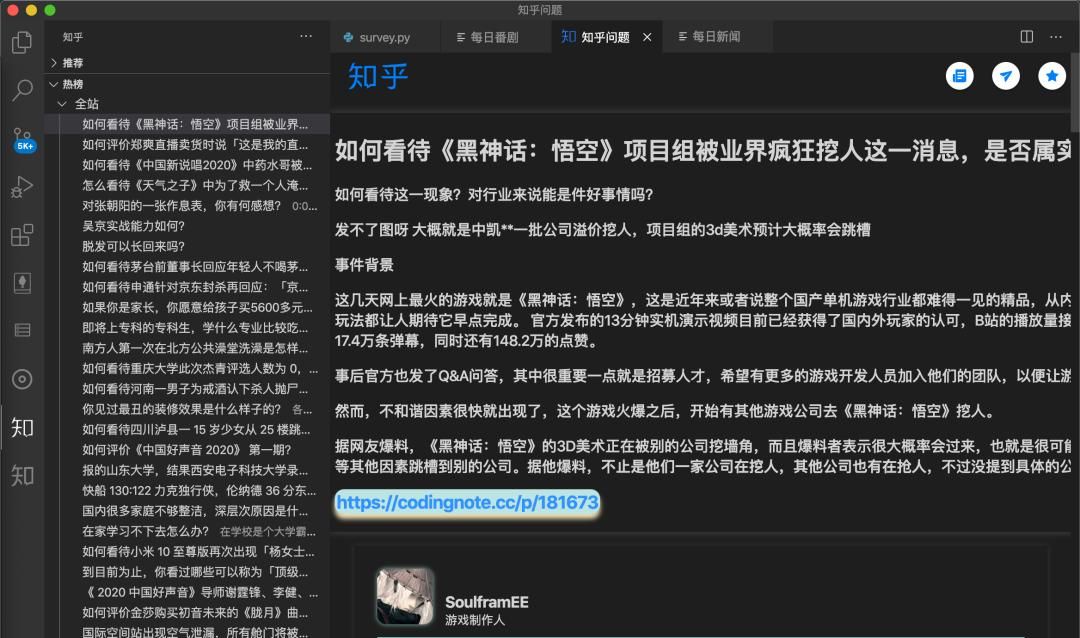Close the 知乎问题 tab

[646, 36]
